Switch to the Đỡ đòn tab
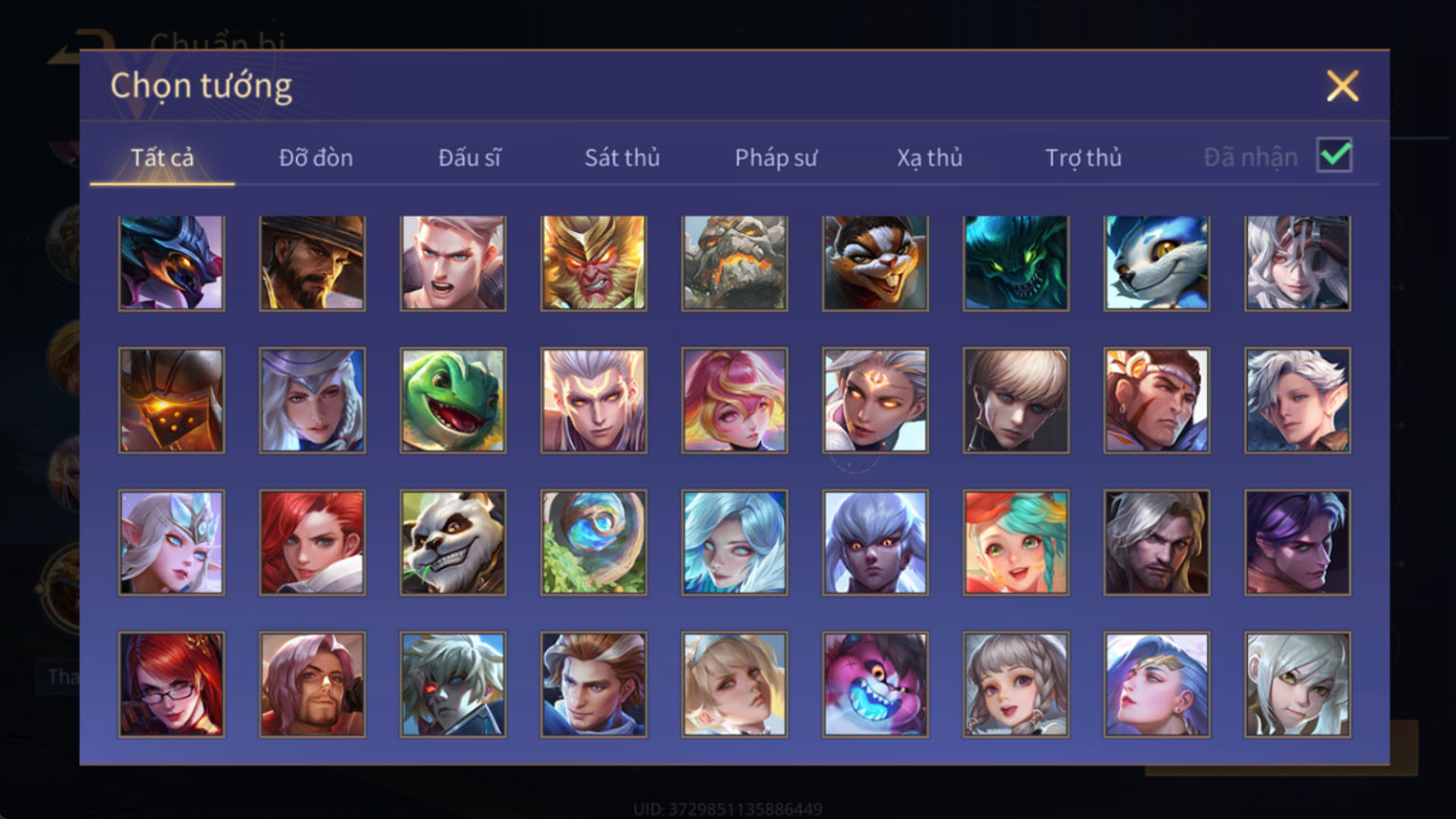This screenshot has width=1456, height=819. pos(316,158)
